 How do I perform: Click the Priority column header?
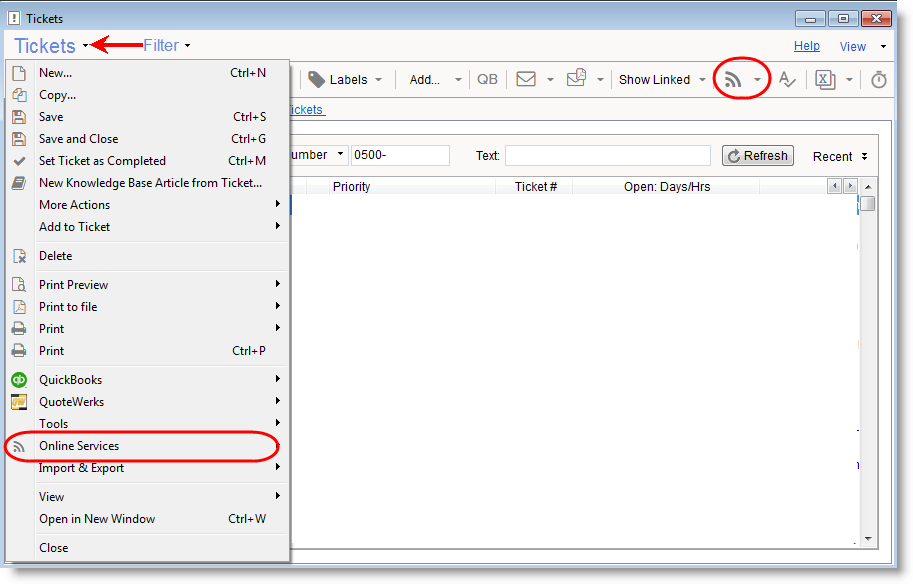point(352,187)
